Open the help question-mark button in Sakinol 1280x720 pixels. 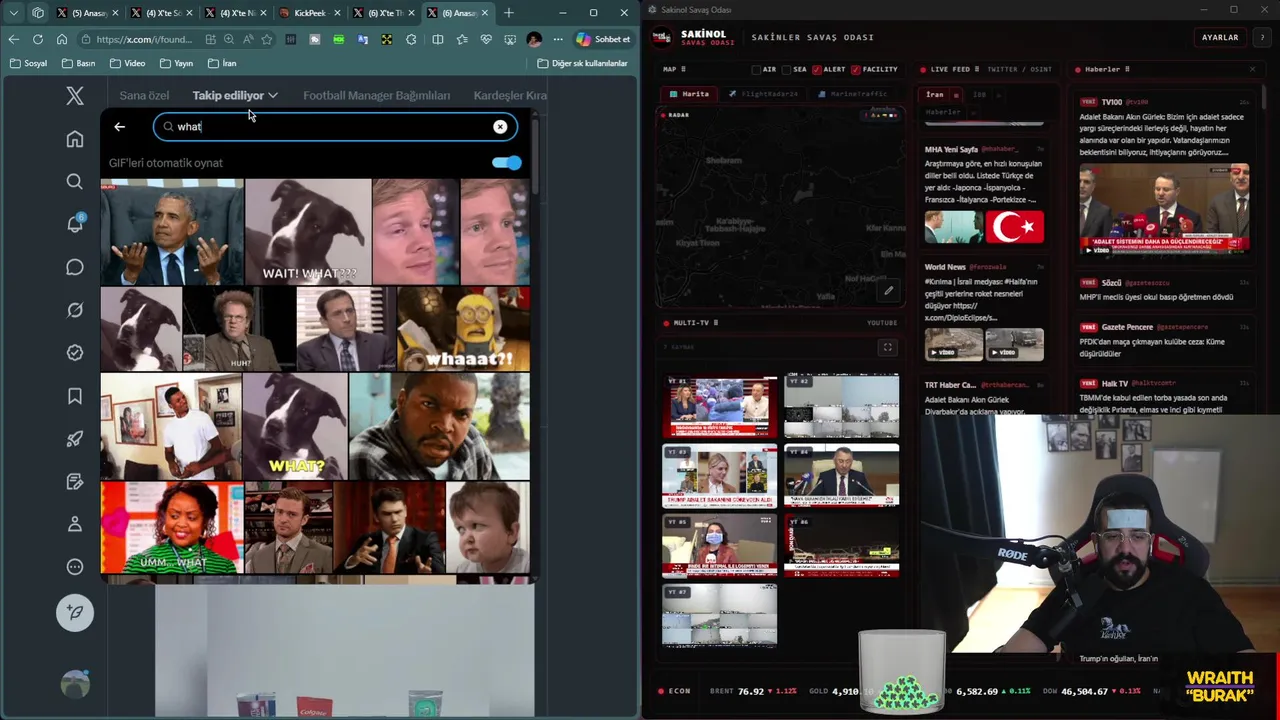coord(1262,37)
